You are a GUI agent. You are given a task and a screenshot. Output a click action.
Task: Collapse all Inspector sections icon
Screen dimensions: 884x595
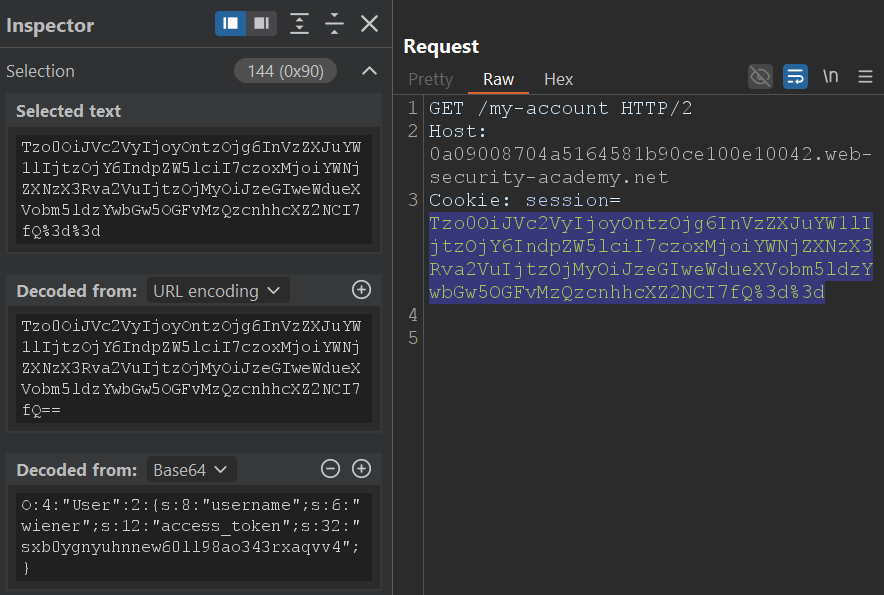(x=334, y=24)
